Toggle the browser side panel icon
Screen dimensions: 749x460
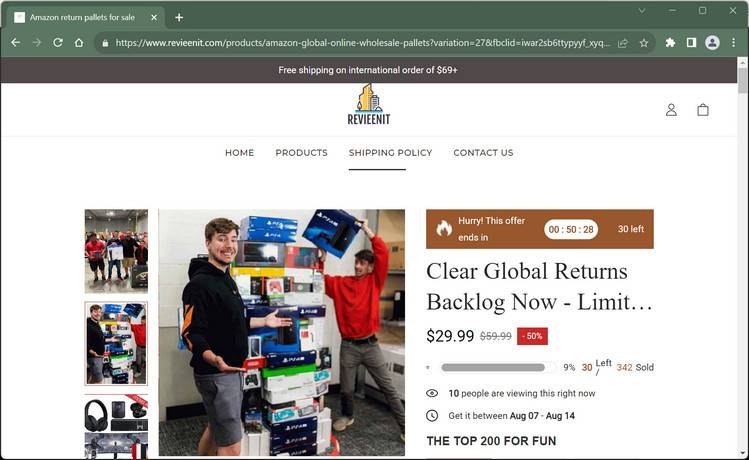point(691,43)
